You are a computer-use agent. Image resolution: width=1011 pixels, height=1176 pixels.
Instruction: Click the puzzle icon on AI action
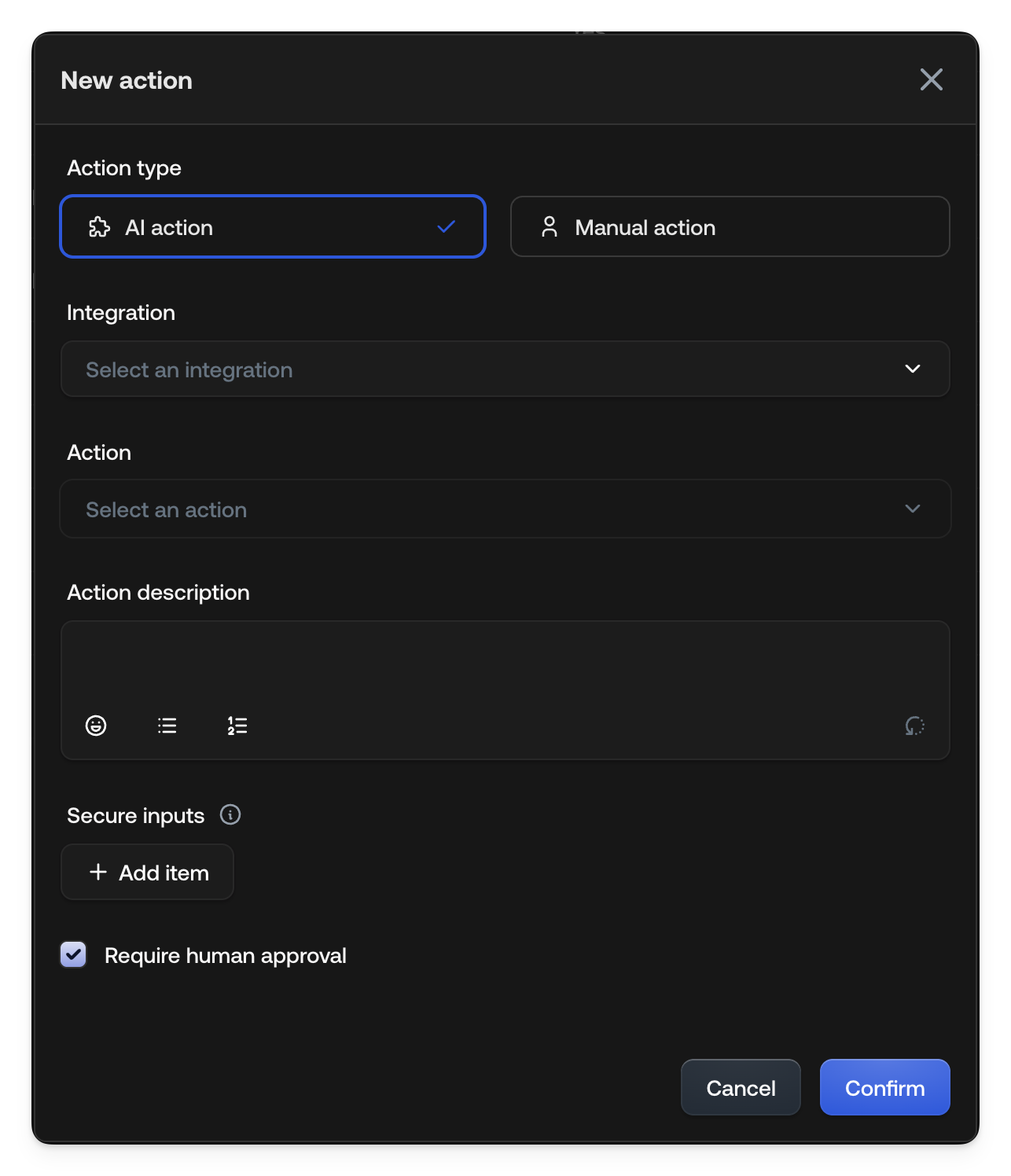(x=101, y=226)
